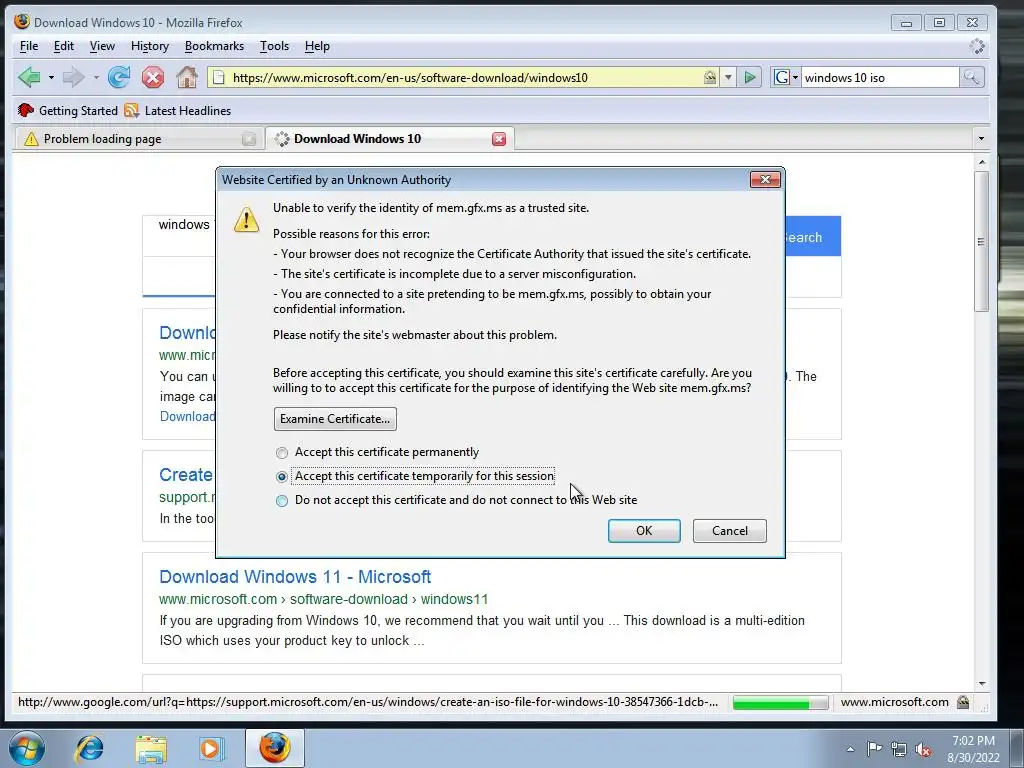Click the network tray icon
This screenshot has width=1024, height=768.
(899, 749)
